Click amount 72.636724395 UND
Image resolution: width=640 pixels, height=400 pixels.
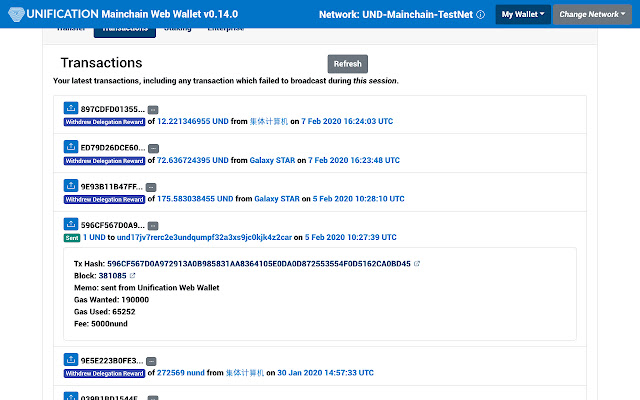(193, 160)
